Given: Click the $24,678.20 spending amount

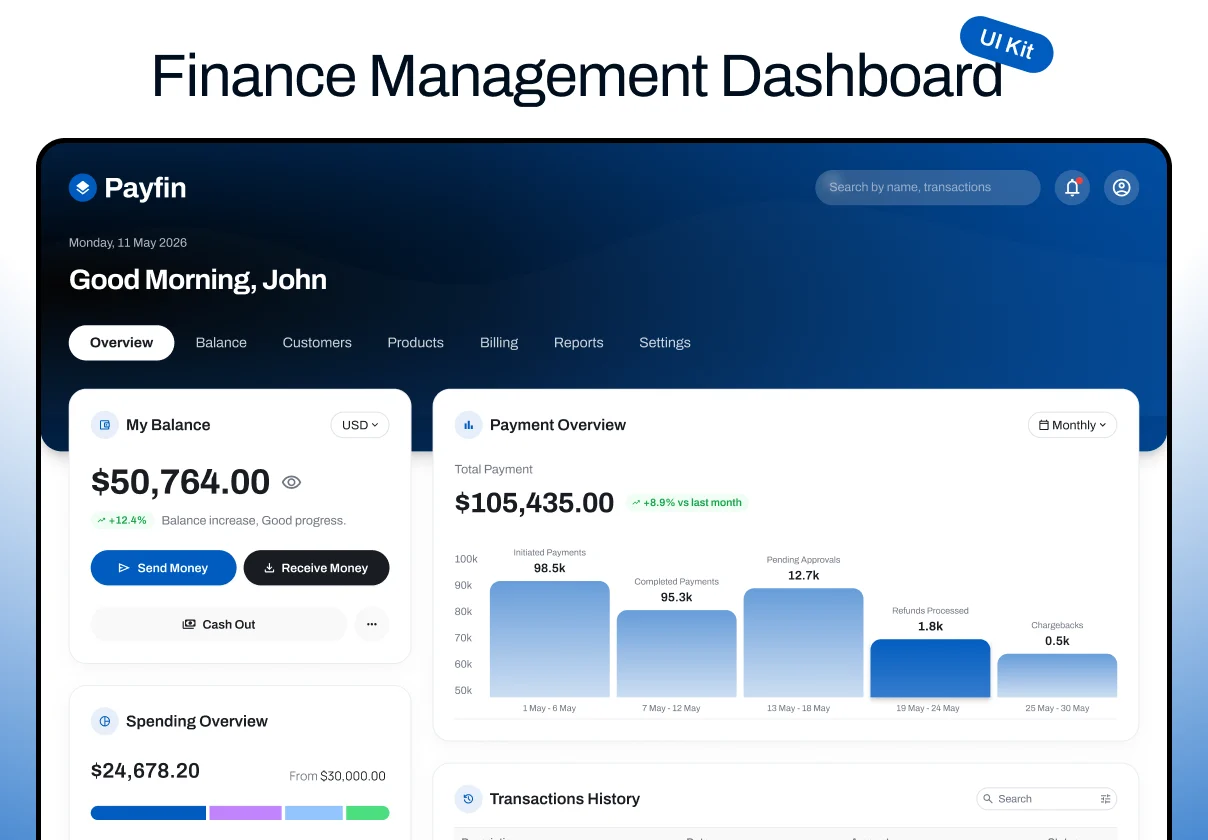Looking at the screenshot, I should coord(145,771).
